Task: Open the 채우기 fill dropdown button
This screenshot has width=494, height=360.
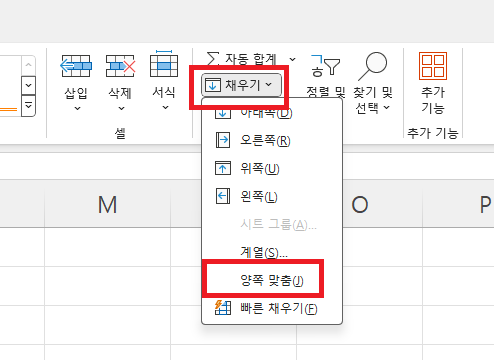Action: (x=241, y=85)
